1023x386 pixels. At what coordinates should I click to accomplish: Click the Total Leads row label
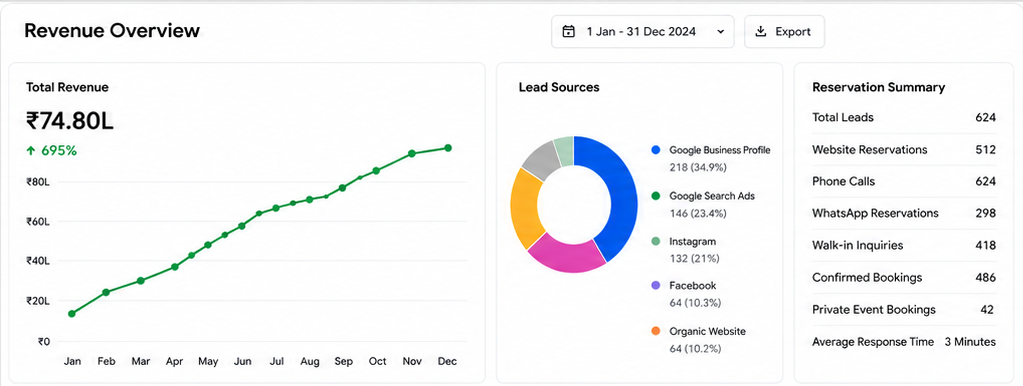(843, 117)
